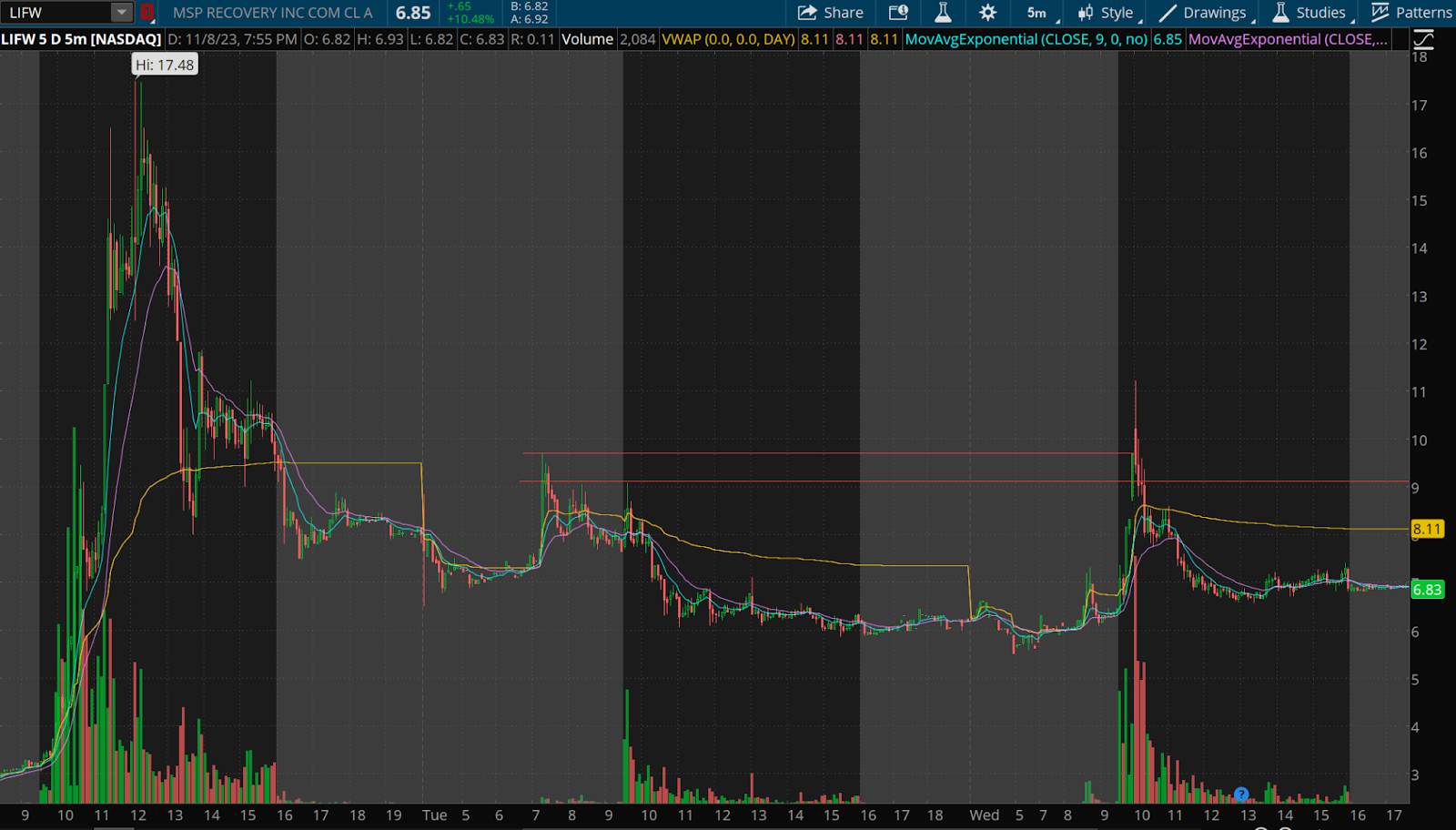Image resolution: width=1456 pixels, height=830 pixels.
Task: Click the +10.48% percent change value
Action: (x=470, y=19)
